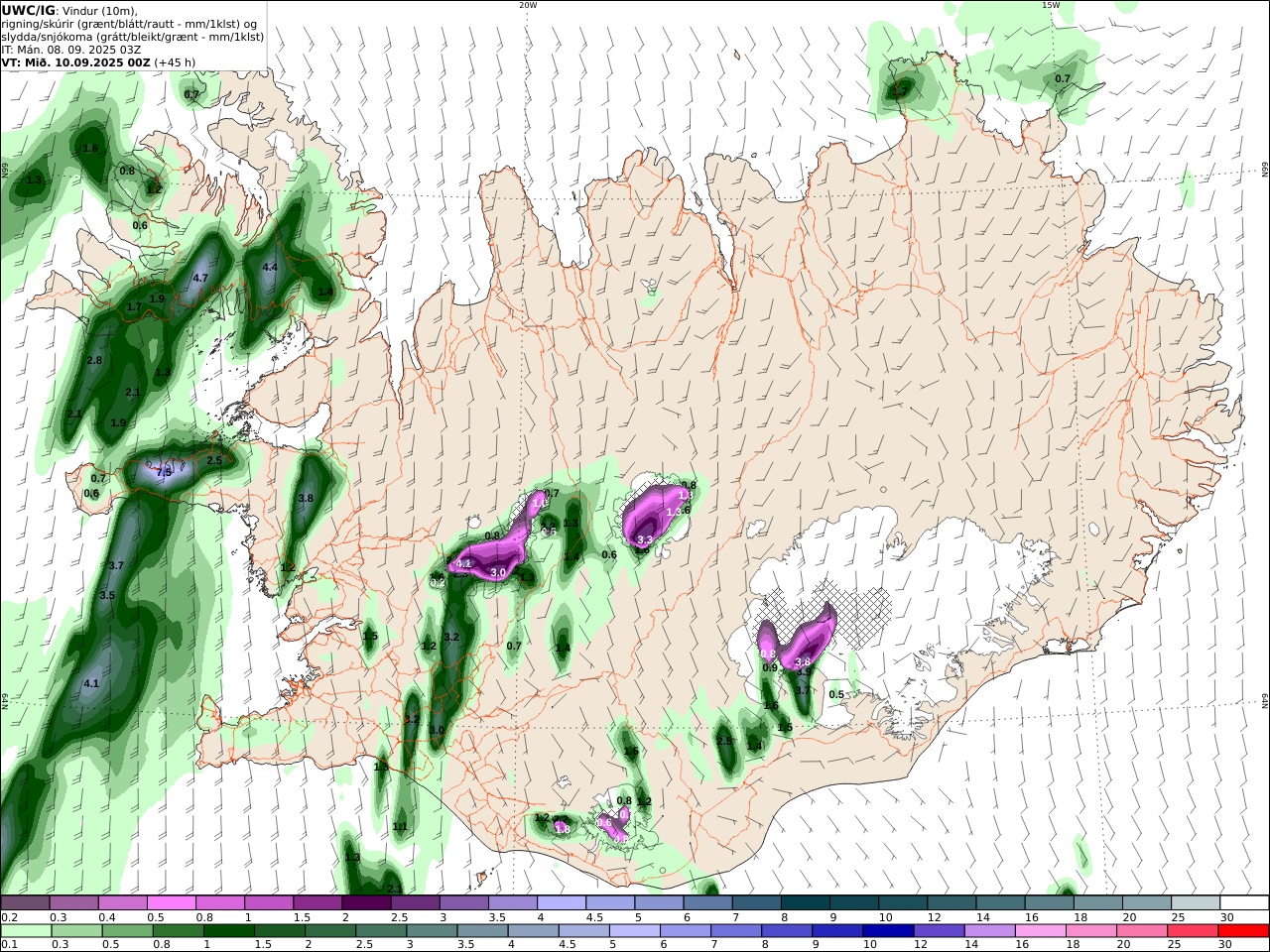Pick the light pink rain swatch 16–18
This screenshot has height=952, width=1270.
1041,931
